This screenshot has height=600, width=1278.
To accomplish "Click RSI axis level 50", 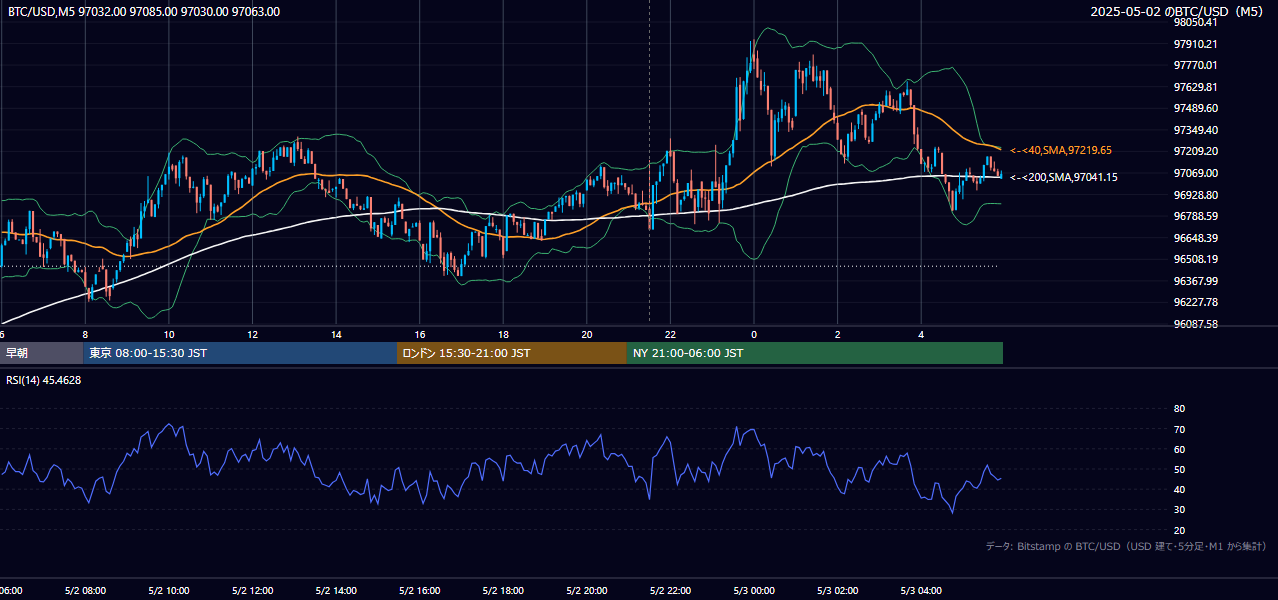I will point(1179,469).
